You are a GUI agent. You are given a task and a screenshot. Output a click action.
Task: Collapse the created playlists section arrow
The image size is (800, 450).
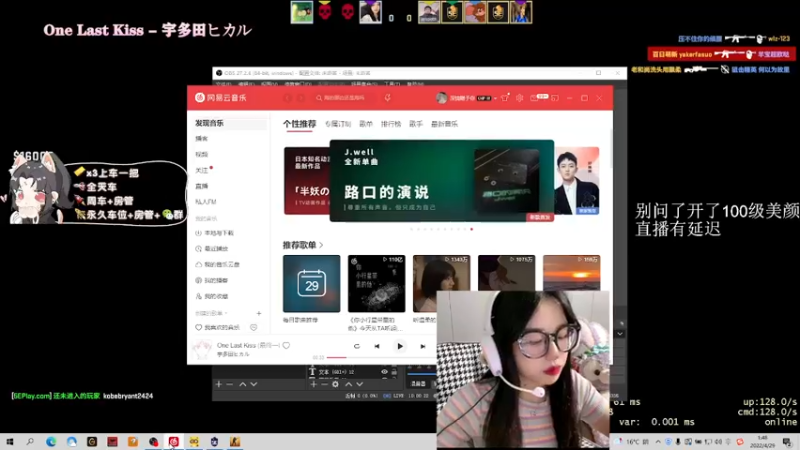tap(226, 313)
